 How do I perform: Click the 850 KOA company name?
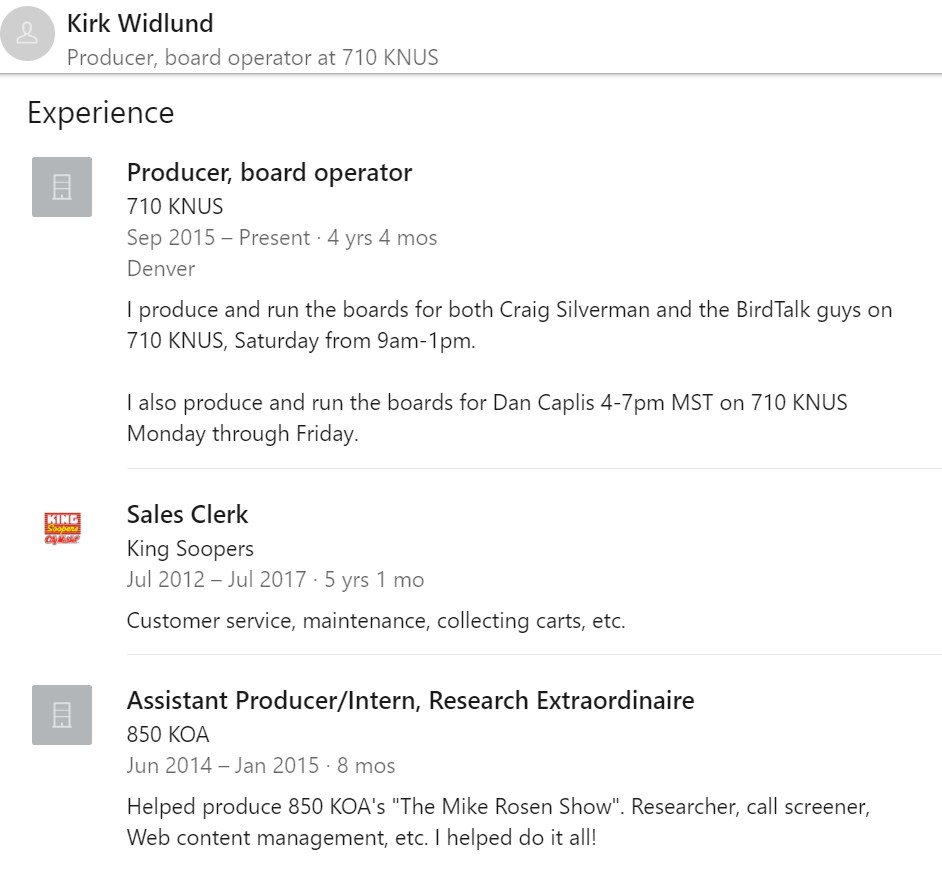pos(168,734)
